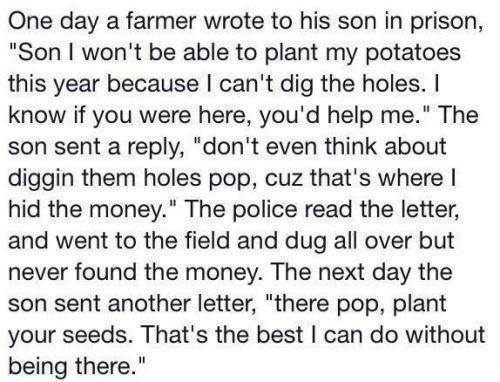
Task: Click the word "know" starting the fourth line
Action: pyautogui.click(x=37, y=115)
